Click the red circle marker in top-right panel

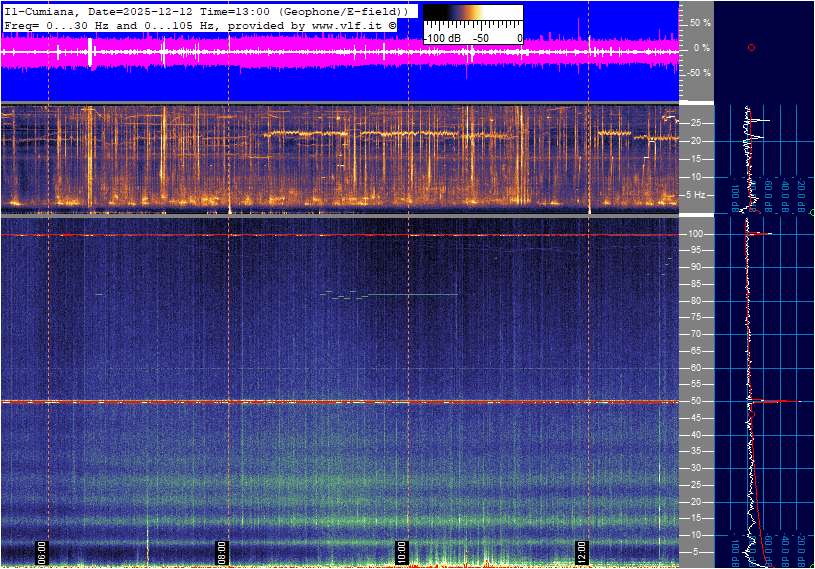[751, 47]
